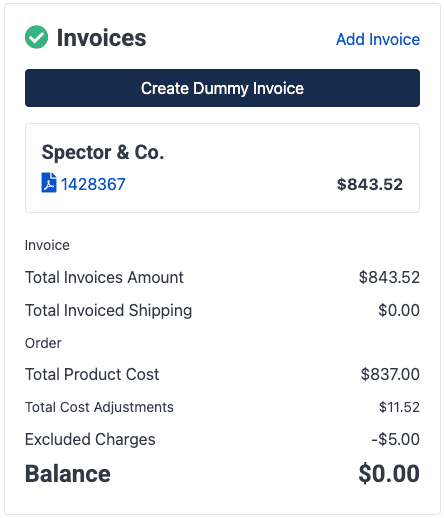Click the Total Invoiced Shipping value $0.00
The width and height of the screenshot is (444, 518).
click(399, 310)
